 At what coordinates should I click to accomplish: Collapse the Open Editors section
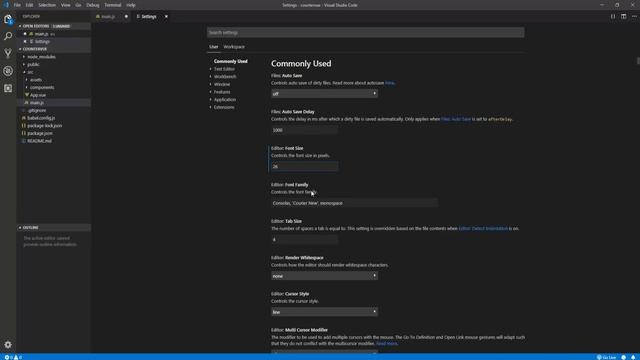[x=53, y=26]
